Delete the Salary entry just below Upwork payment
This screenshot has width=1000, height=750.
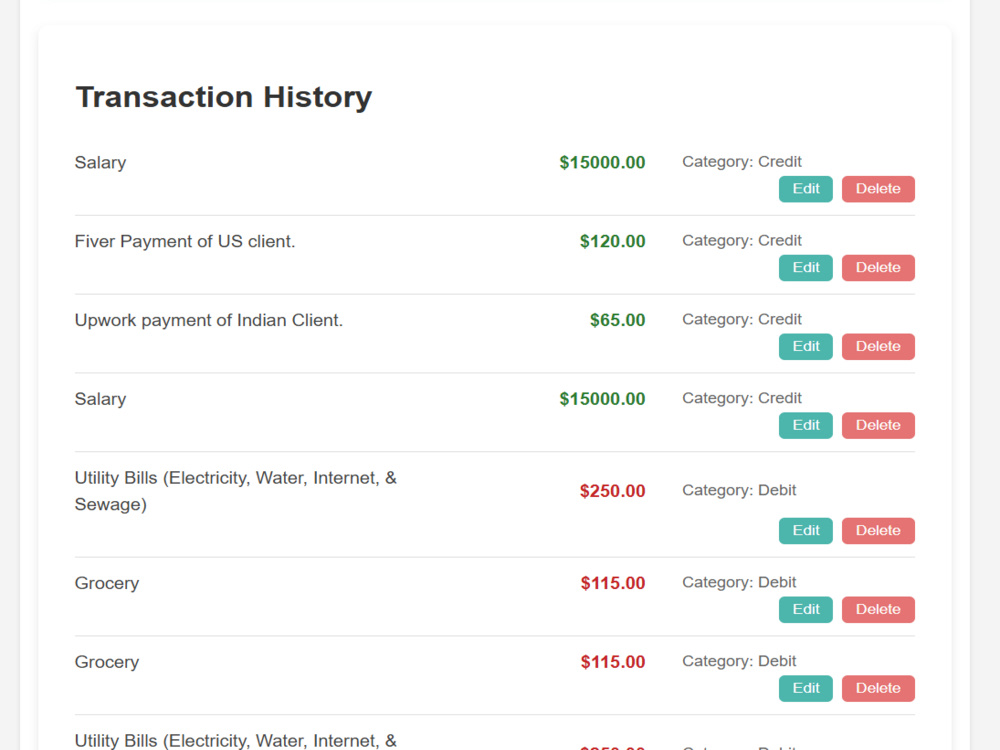coord(878,425)
